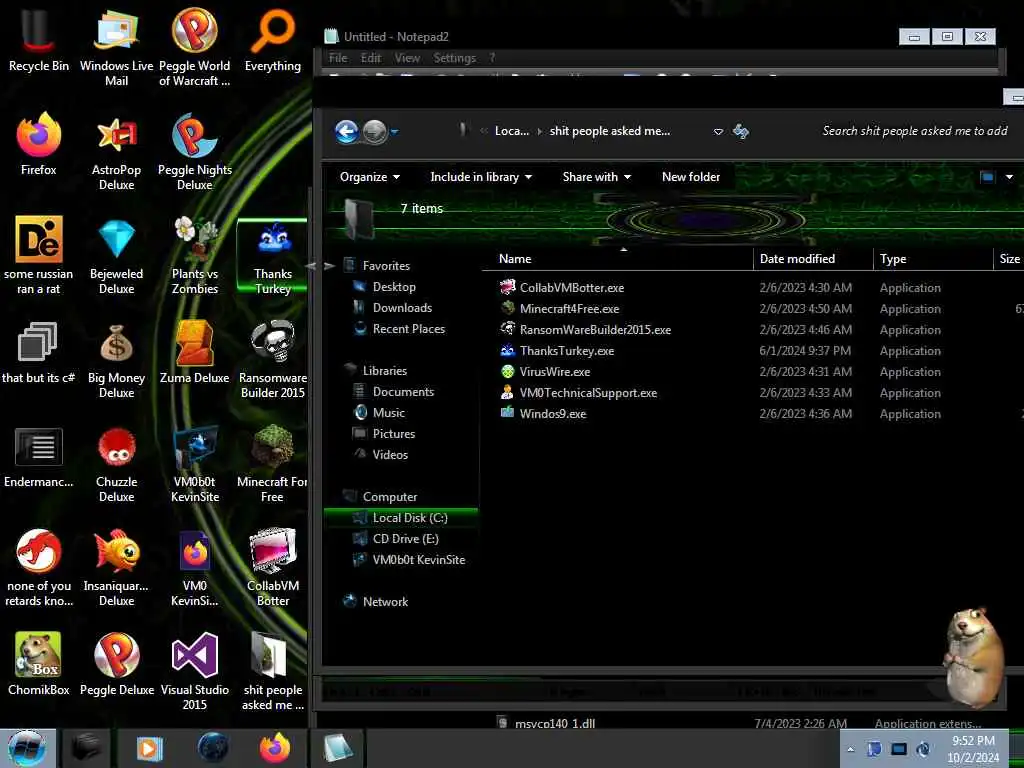Viewport: 1024px width, 768px height.
Task: Select Peggle Deluxe desktop icon
Action: (x=116, y=664)
